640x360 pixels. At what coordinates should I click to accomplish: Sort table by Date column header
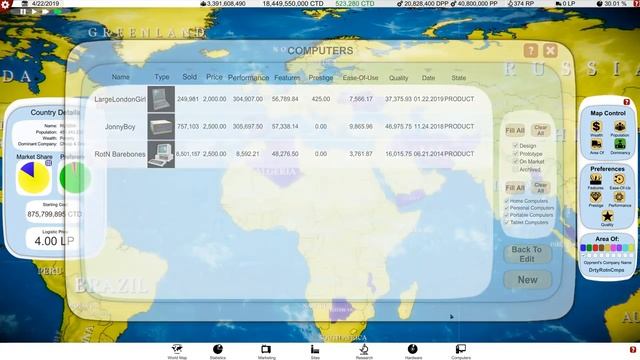click(x=428, y=78)
